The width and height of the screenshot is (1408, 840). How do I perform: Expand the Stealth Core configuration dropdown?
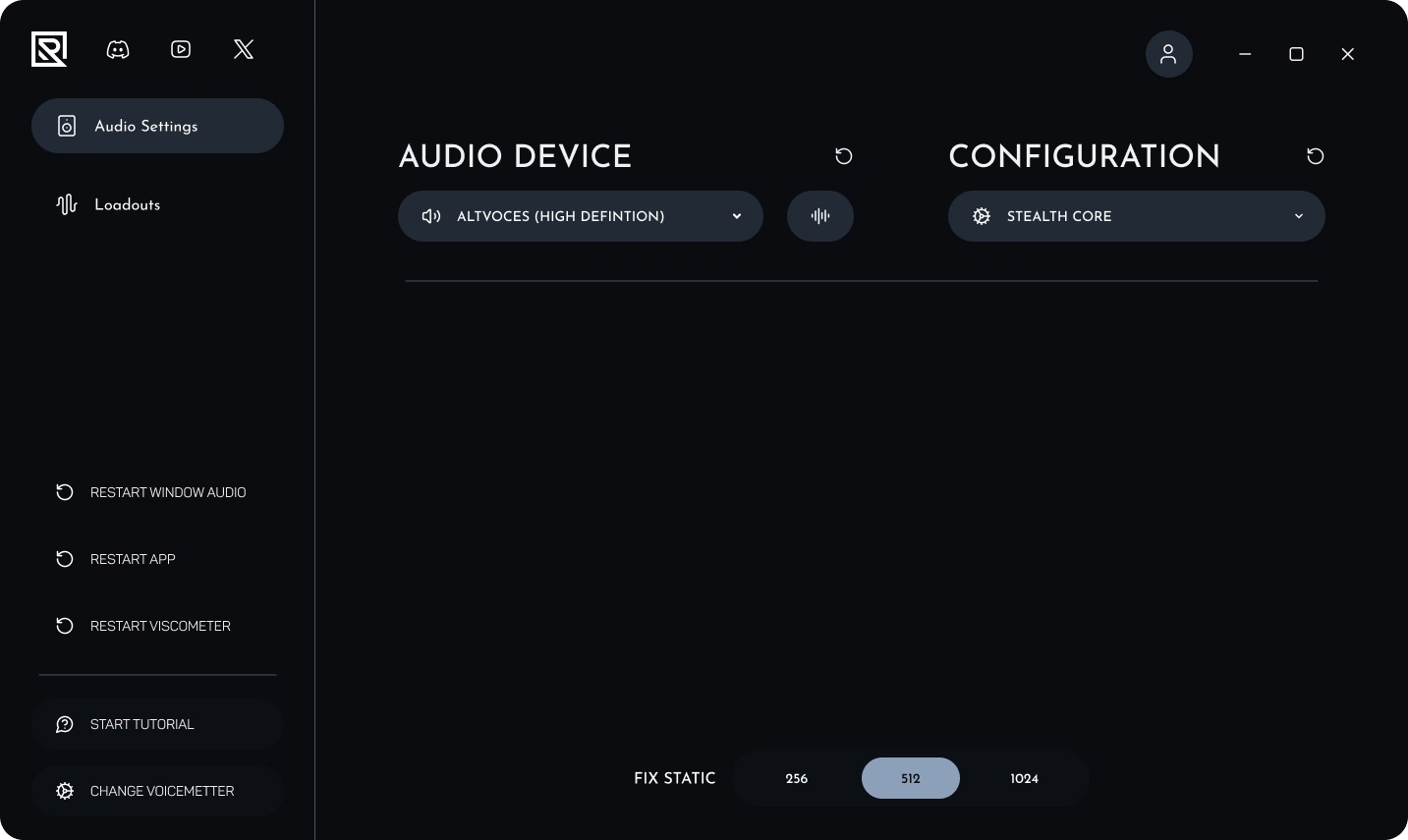click(x=1137, y=216)
